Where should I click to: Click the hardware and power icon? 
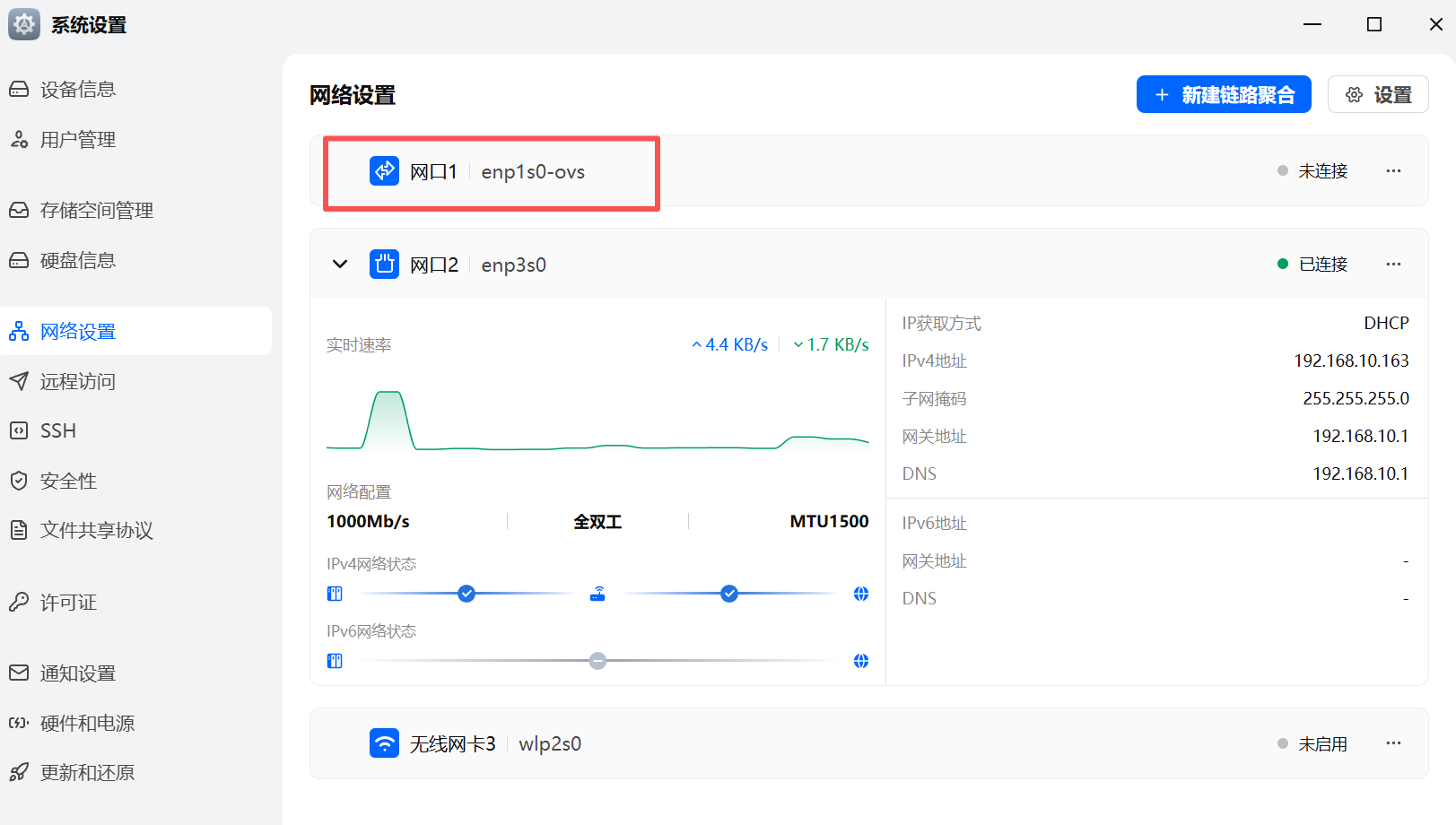coord(19,723)
